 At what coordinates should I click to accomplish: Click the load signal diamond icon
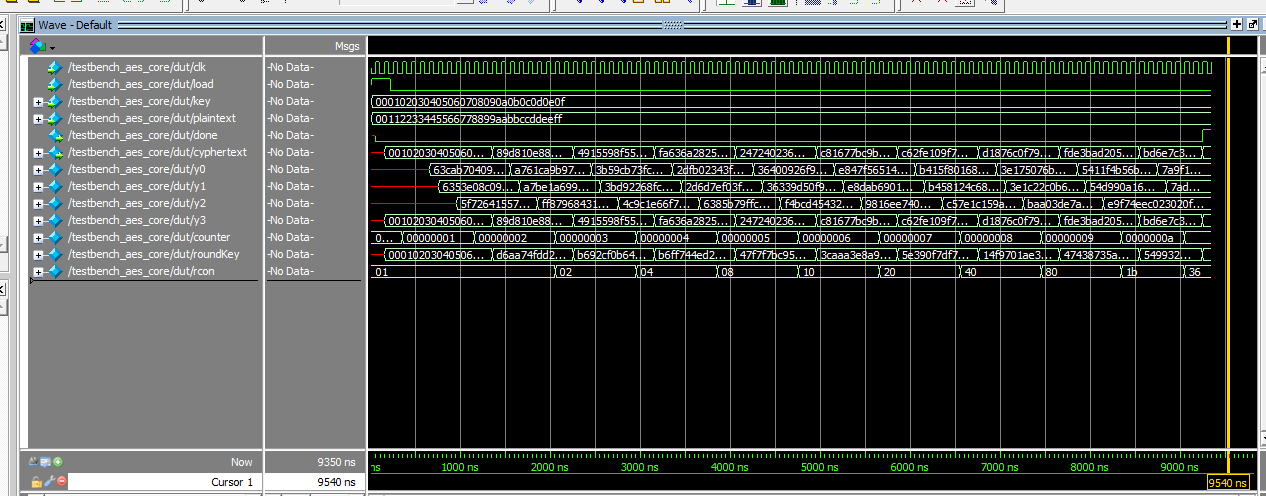55,85
